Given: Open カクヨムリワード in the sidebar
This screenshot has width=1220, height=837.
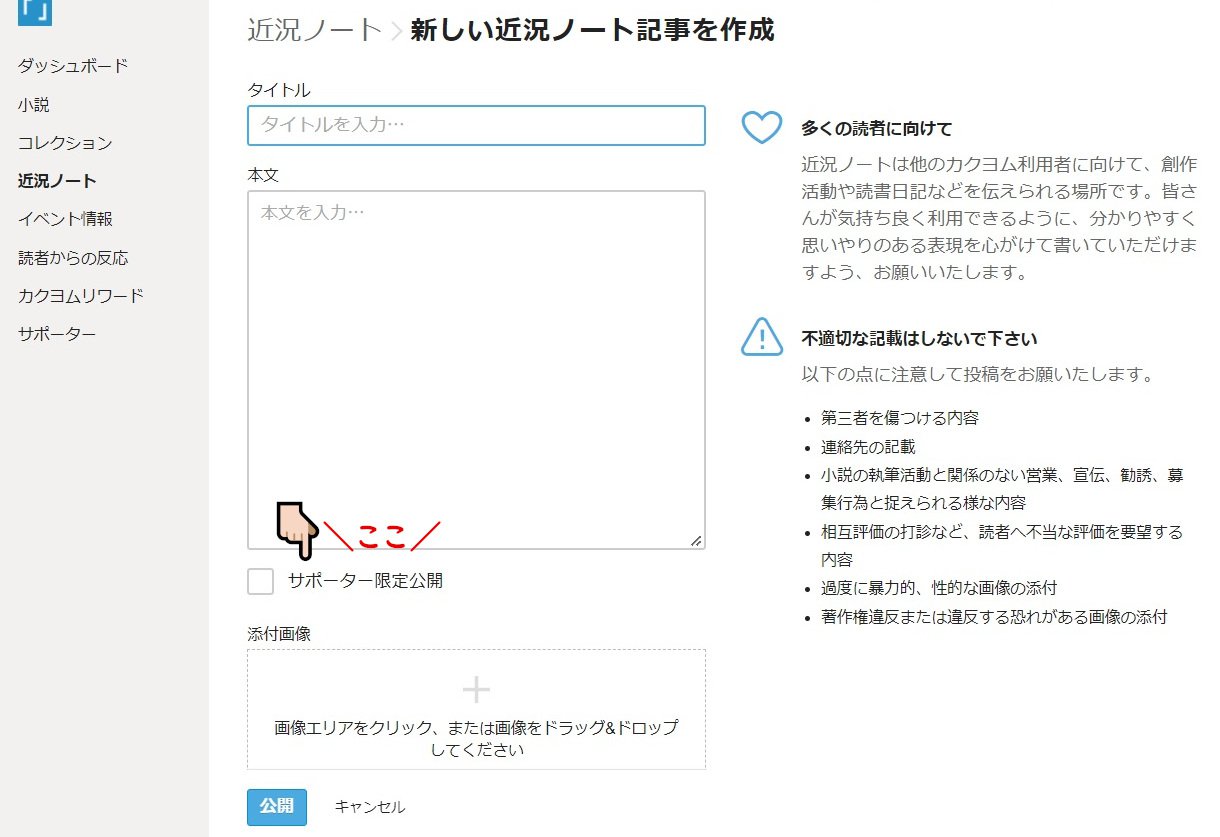Looking at the screenshot, I should click(81, 296).
